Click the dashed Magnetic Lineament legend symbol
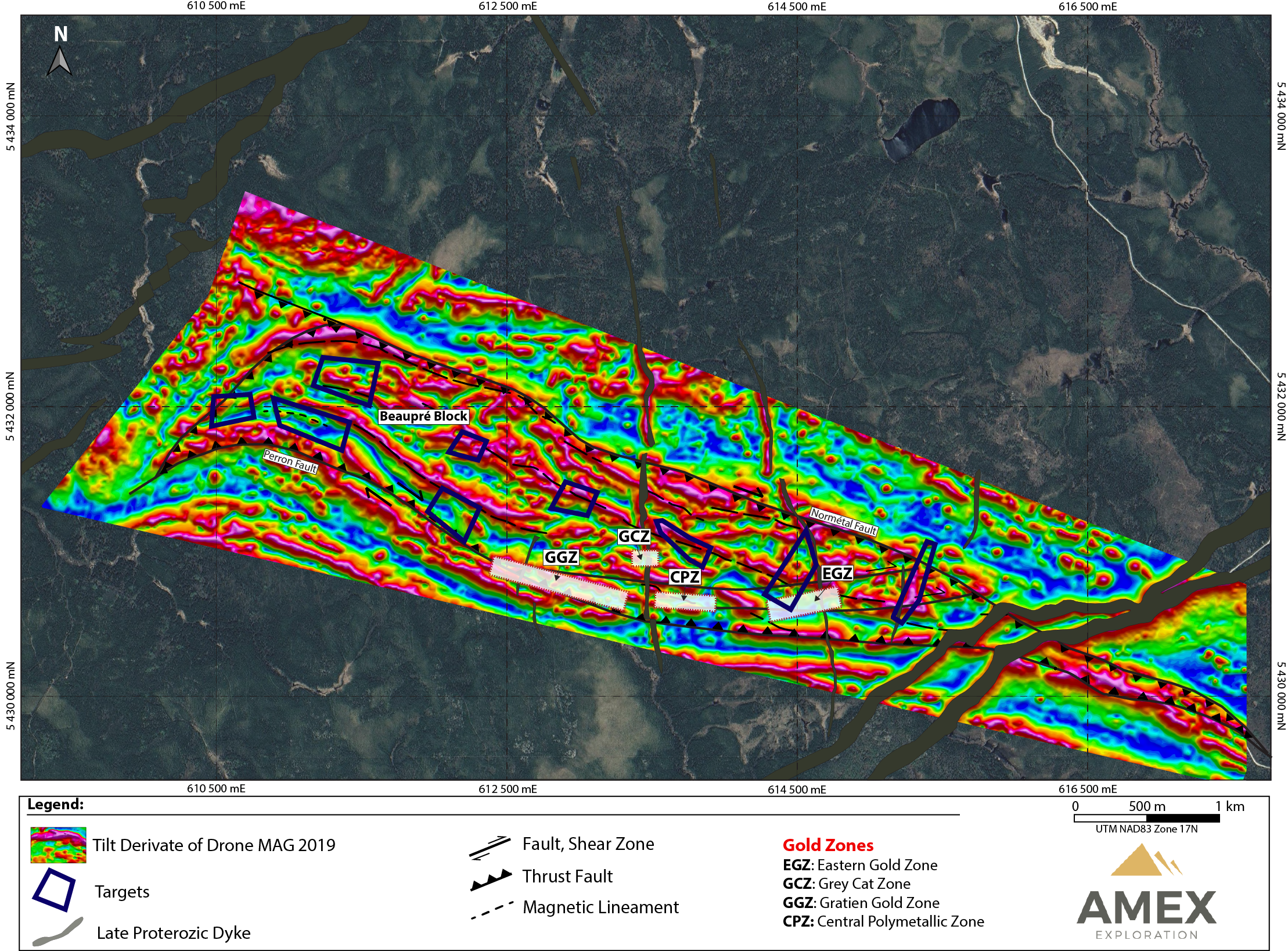Image resolution: width=1288 pixels, height=951 pixels. click(492, 910)
